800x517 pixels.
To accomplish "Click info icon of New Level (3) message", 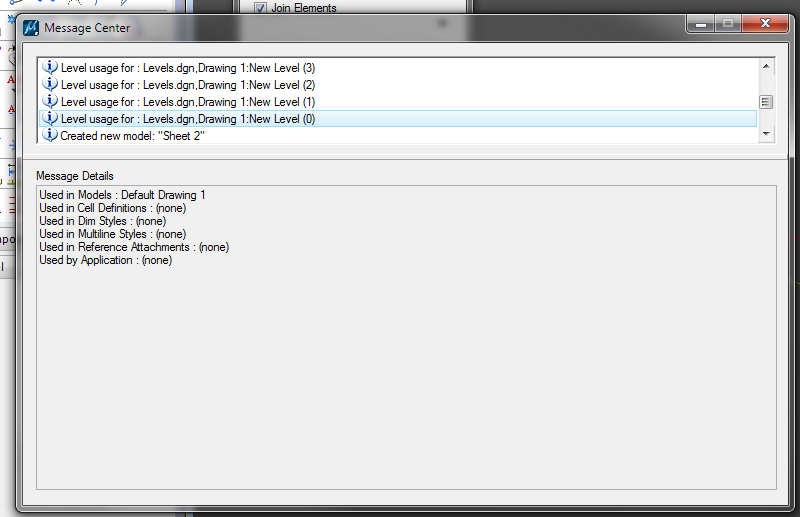I will [49, 67].
